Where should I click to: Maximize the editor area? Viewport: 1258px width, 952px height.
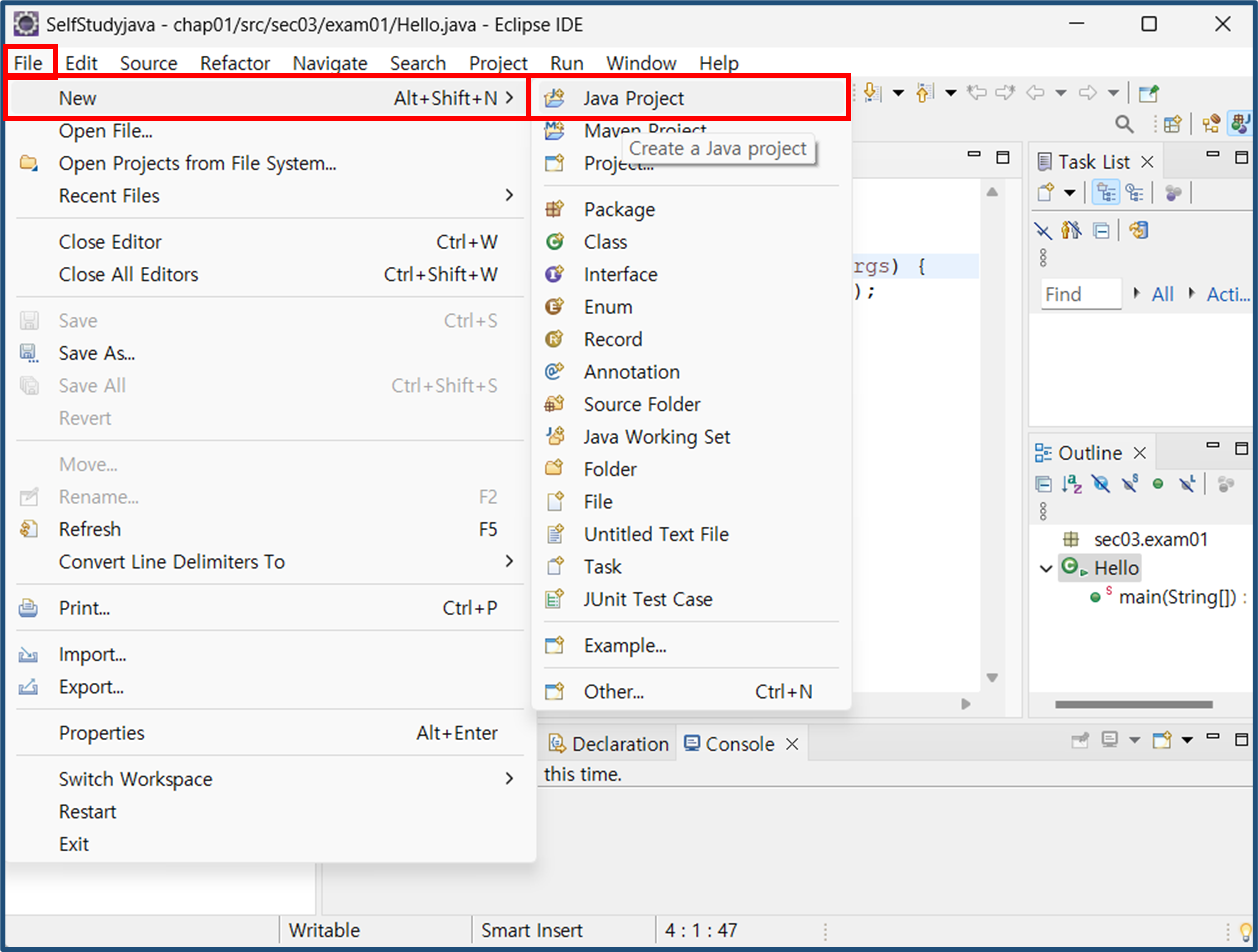[x=1003, y=157]
